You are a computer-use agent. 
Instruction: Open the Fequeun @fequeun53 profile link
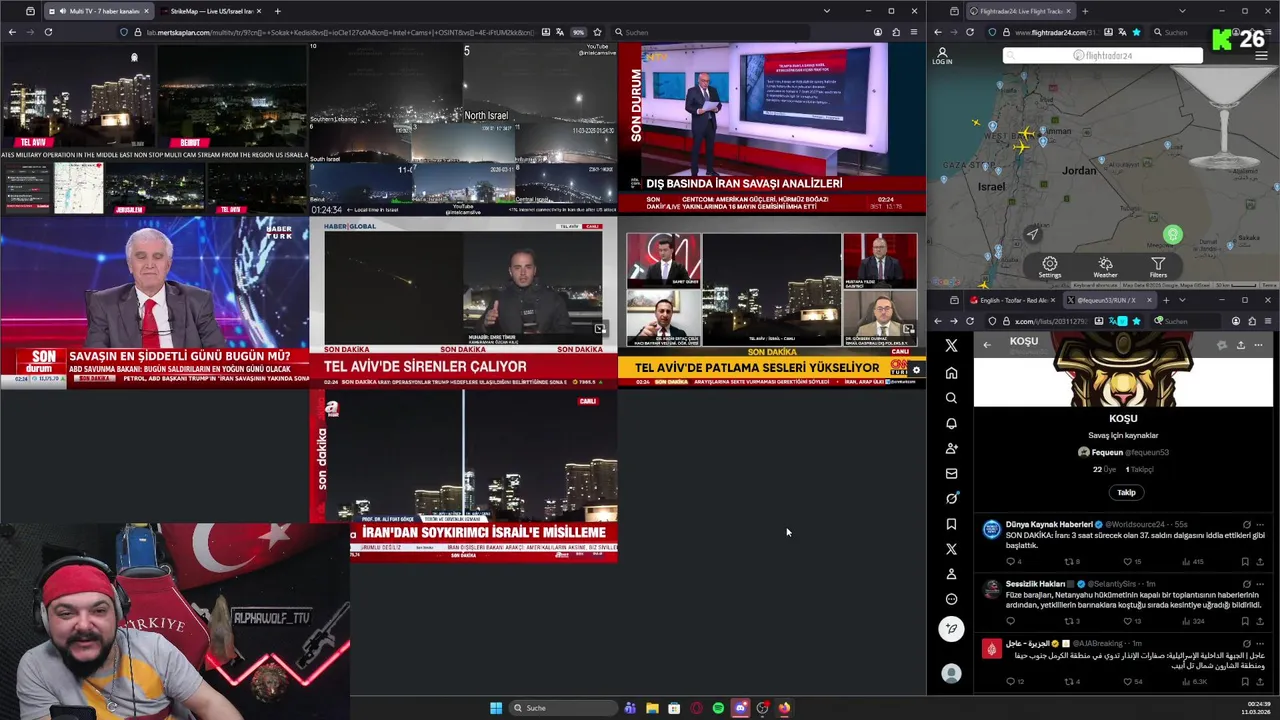point(1123,452)
